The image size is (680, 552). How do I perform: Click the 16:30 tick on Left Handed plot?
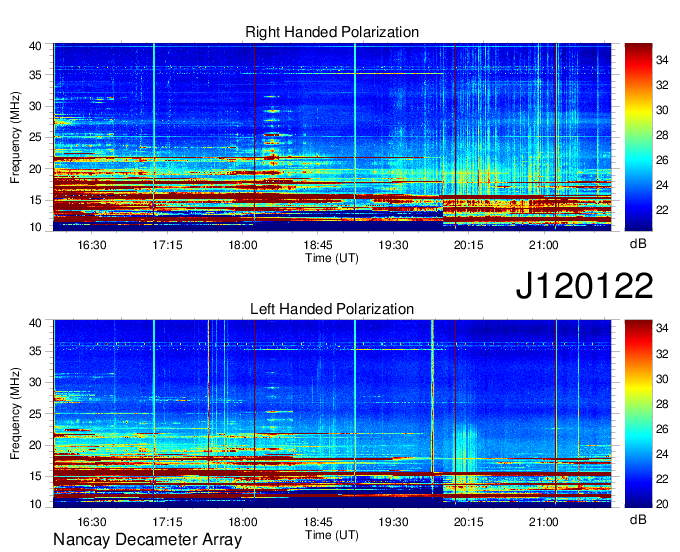tap(92, 522)
